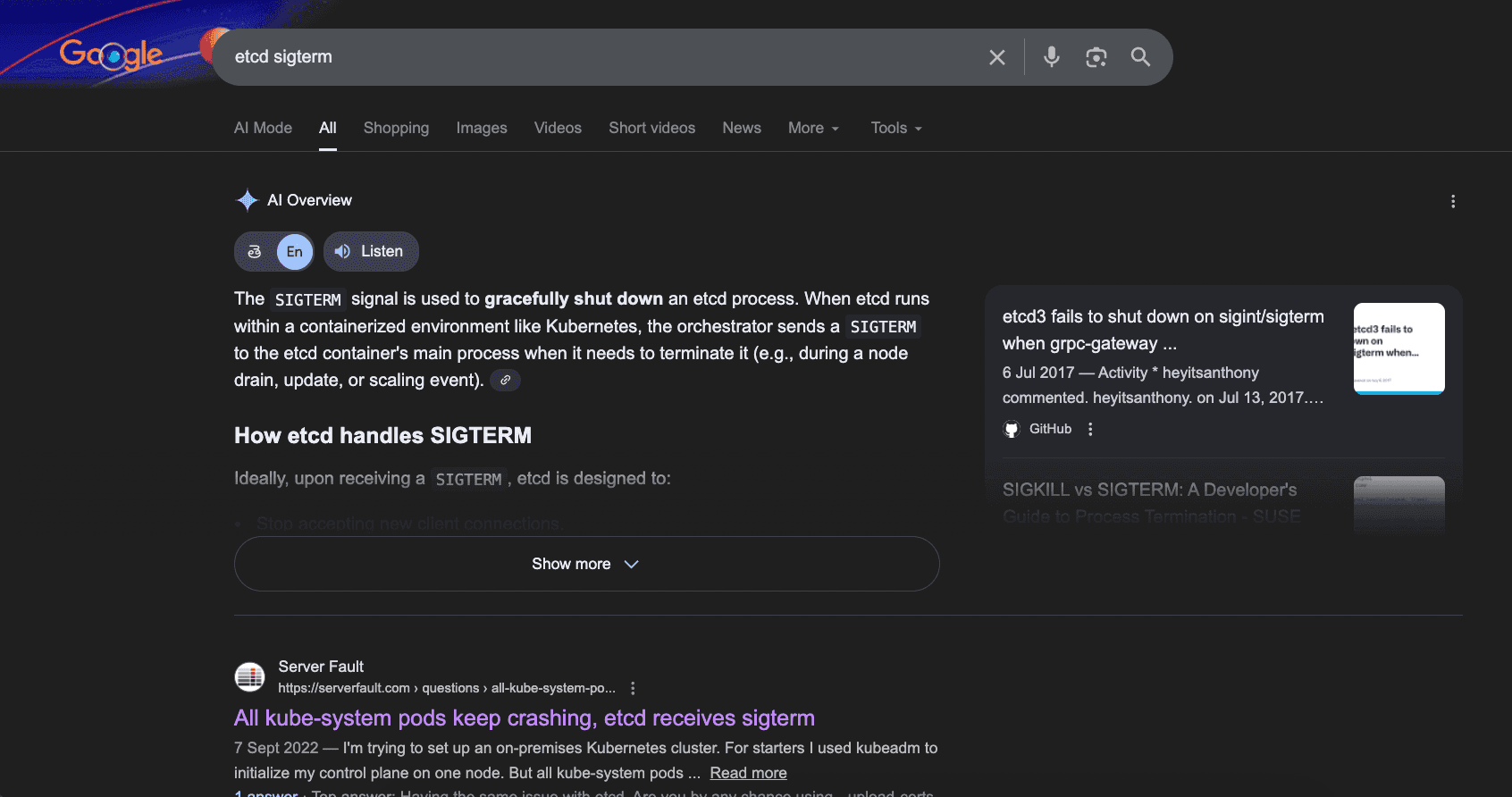Click the etcd3 GitHub result thumbnail
Screen dimensions: 1512x797
1399,348
